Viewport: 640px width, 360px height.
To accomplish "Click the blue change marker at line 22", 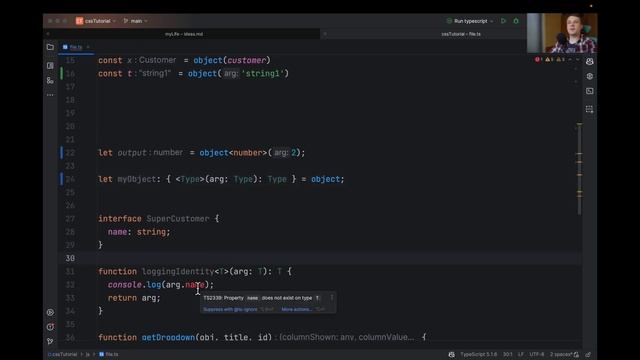I will click(x=62, y=153).
